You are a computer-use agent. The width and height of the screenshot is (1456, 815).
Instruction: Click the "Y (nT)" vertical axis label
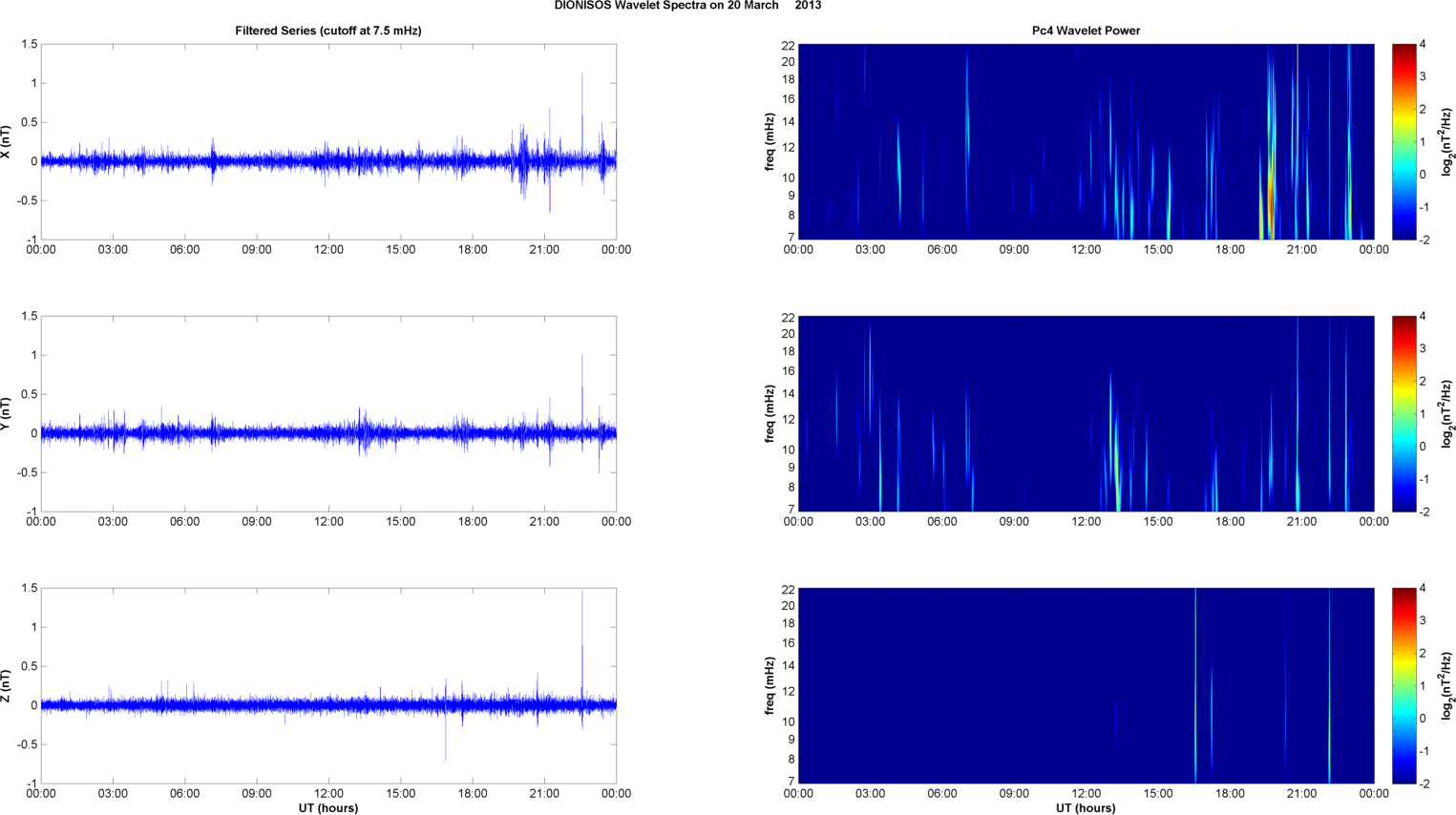7,414
